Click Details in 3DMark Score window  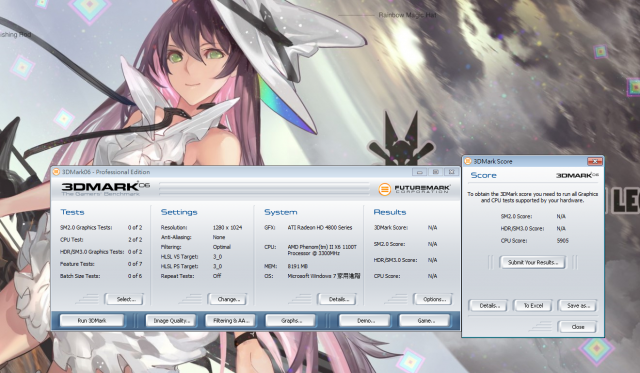click(488, 306)
